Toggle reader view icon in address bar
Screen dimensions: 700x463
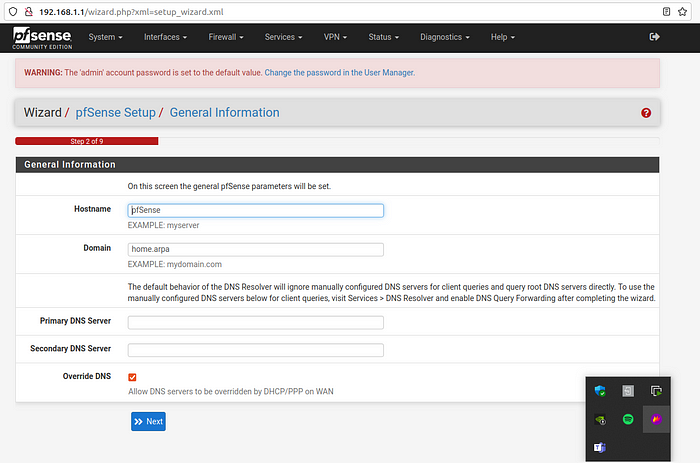[x=666, y=12]
